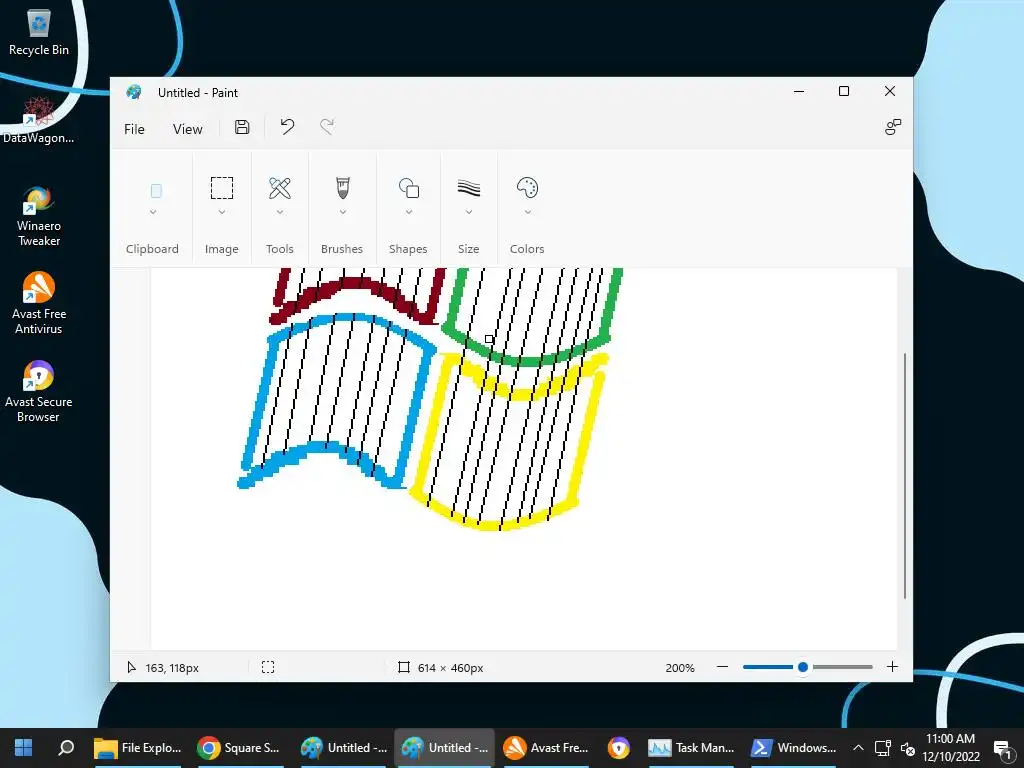Click the Colors palette icon
The image size is (1024, 768).
527,188
